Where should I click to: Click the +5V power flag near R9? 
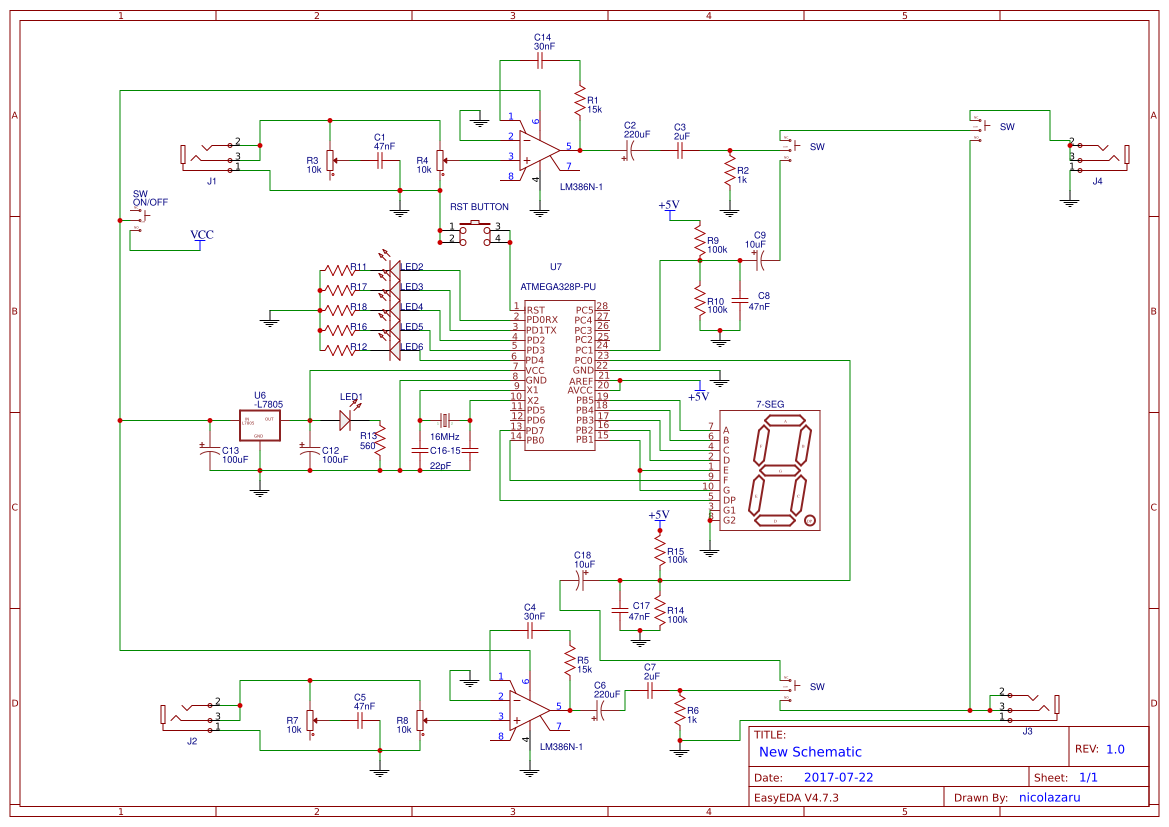[x=671, y=207]
